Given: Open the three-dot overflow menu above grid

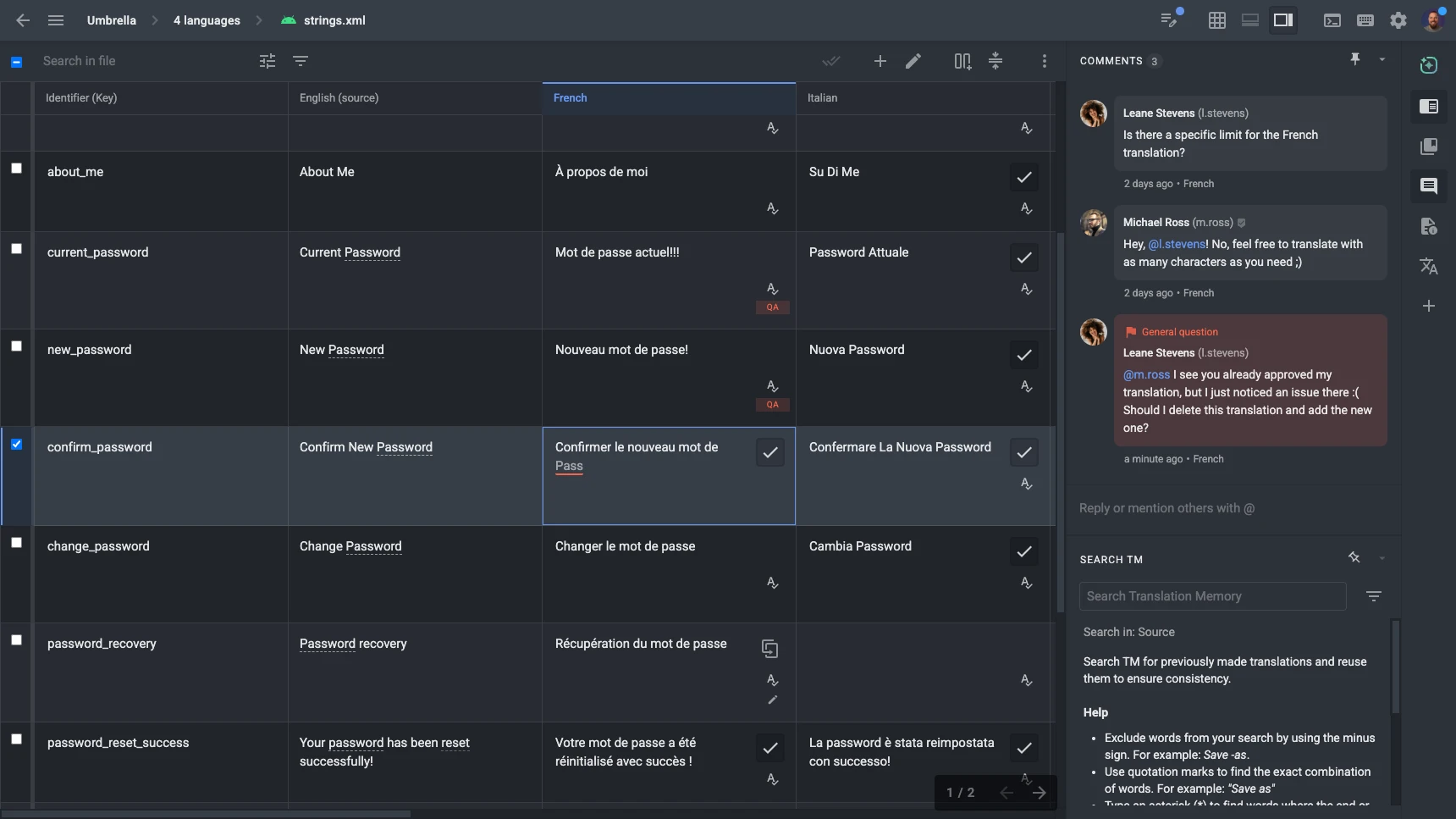Looking at the screenshot, I should point(1044,61).
